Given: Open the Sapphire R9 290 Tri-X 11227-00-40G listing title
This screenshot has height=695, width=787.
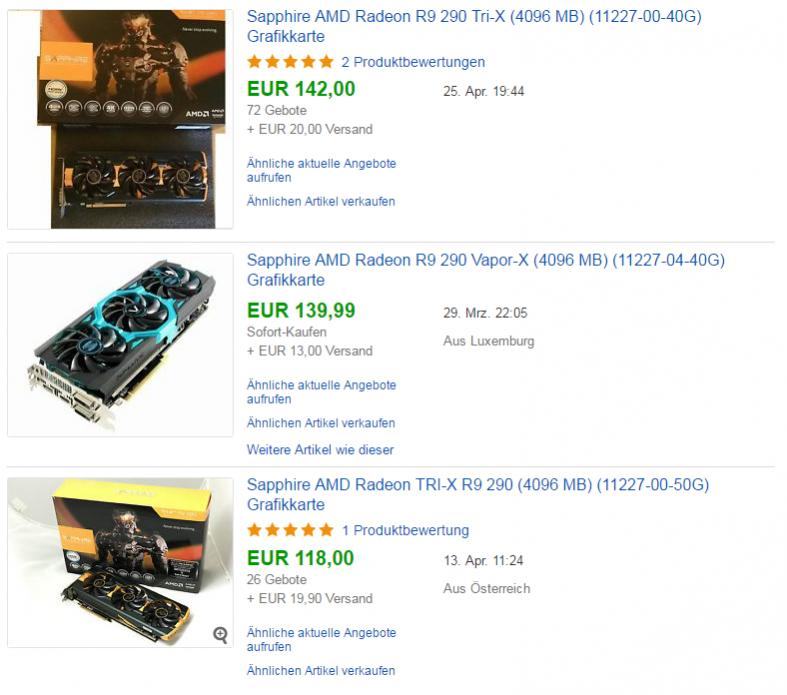Looking at the screenshot, I should pos(474,26).
